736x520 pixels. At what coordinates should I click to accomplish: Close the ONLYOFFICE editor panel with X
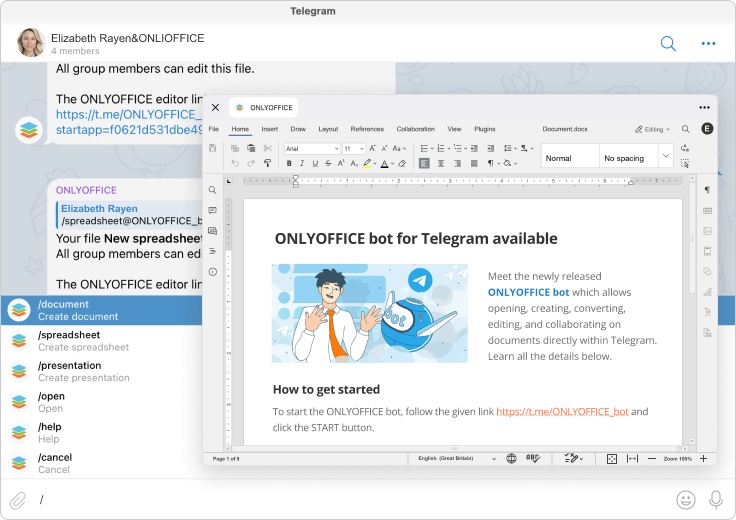pyautogui.click(x=215, y=107)
